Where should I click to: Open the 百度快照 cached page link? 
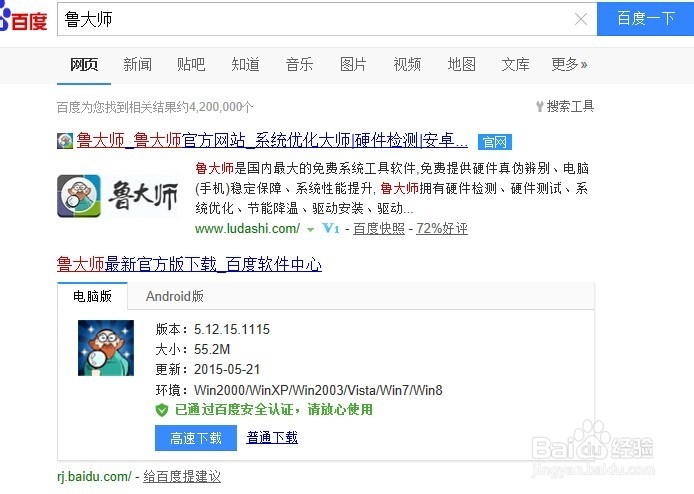pos(379,228)
